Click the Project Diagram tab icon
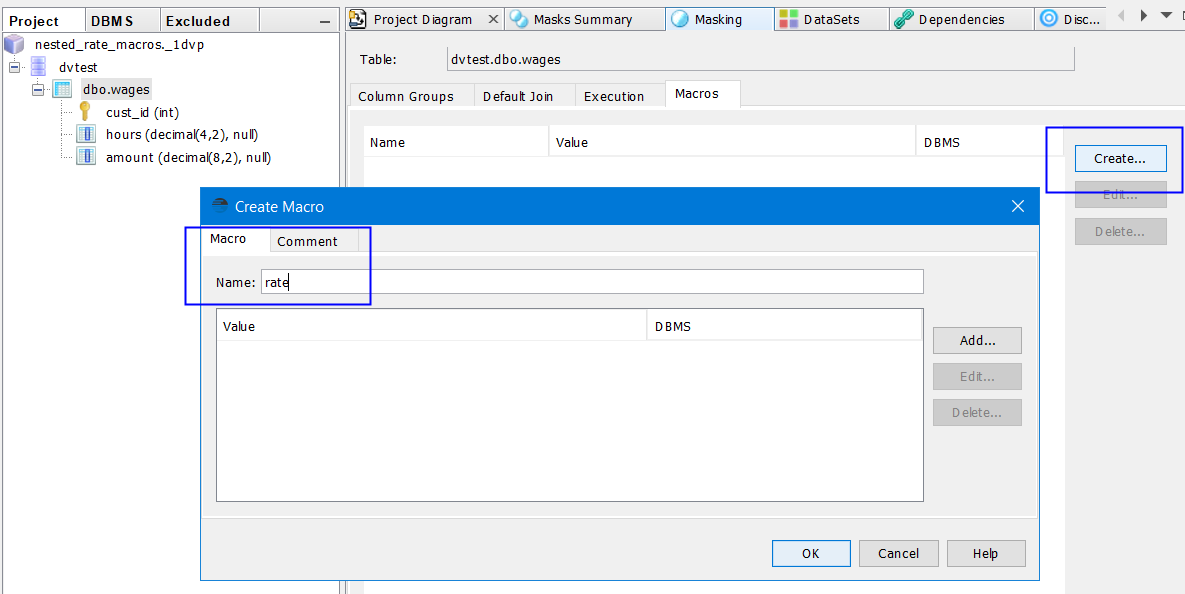 [x=358, y=19]
